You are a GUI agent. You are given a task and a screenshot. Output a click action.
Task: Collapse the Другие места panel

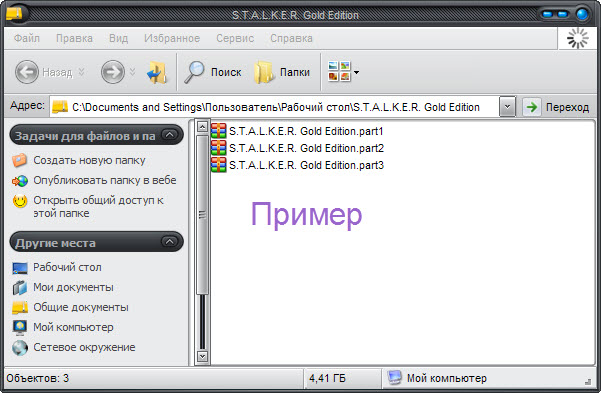pos(169,242)
